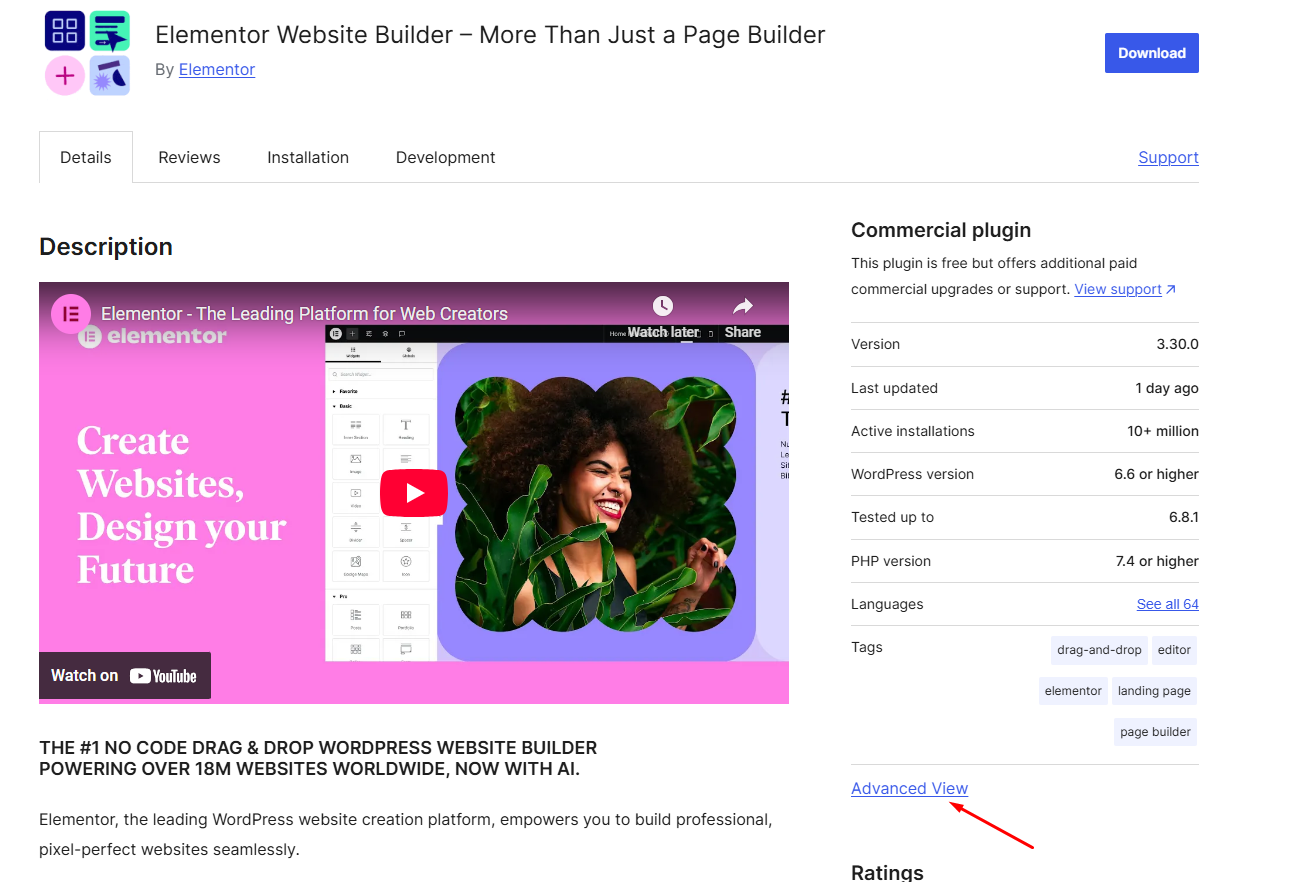Select the editor tag
Viewport: 1298px width, 882px height.
click(1174, 650)
